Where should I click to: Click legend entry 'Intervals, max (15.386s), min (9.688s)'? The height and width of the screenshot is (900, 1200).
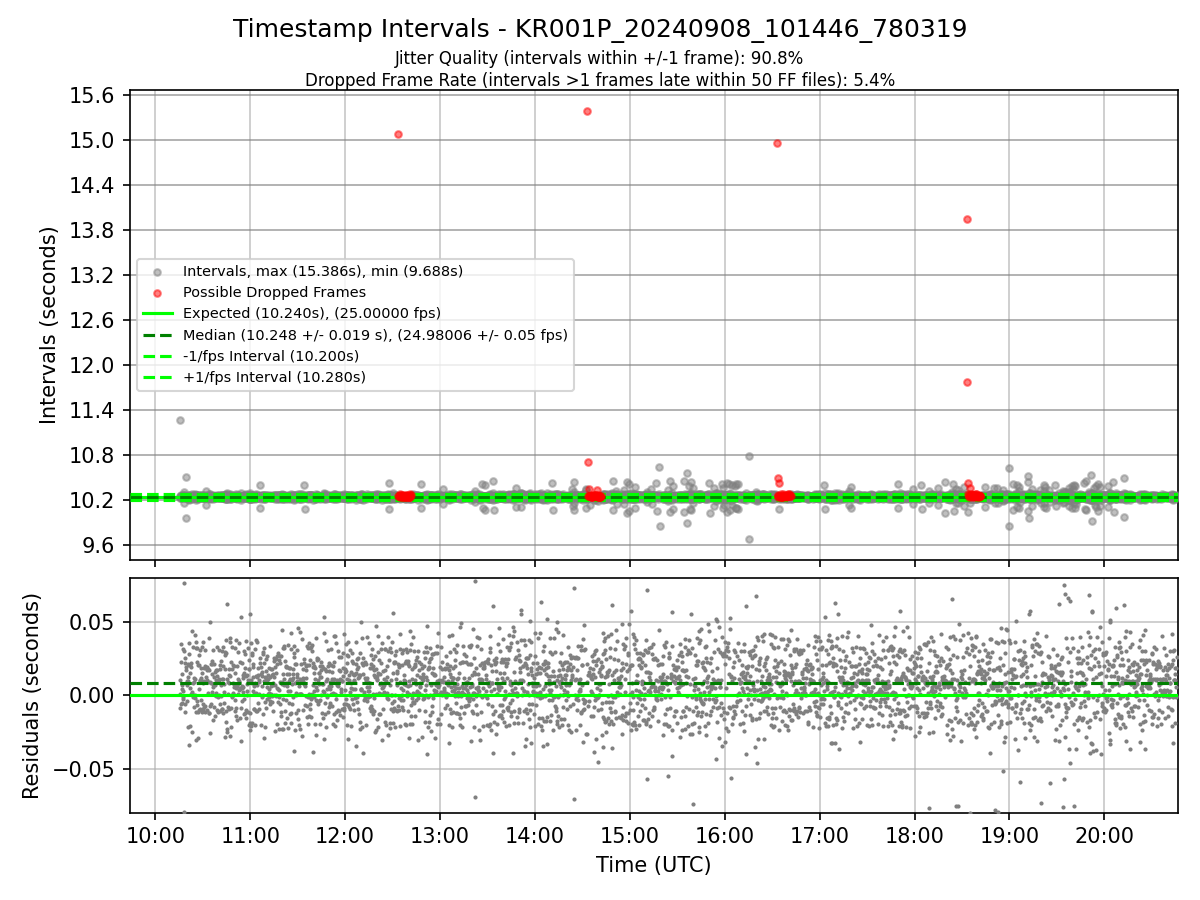[322, 271]
